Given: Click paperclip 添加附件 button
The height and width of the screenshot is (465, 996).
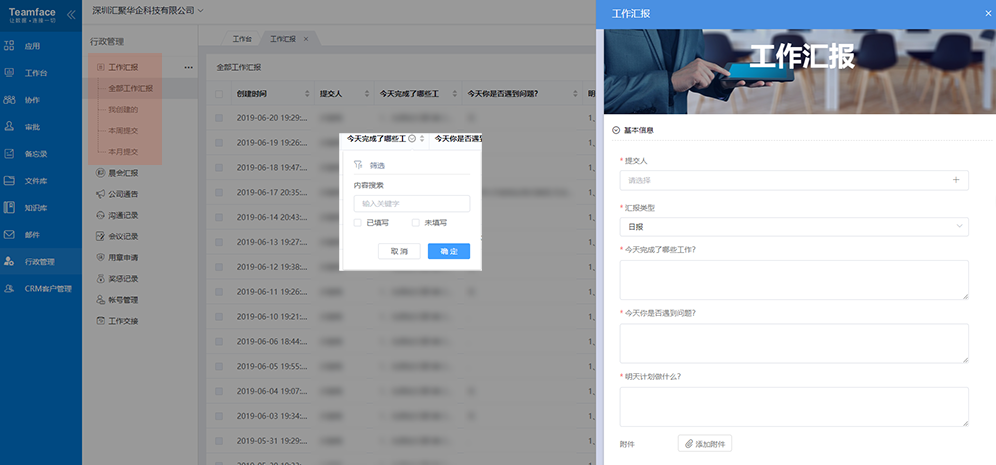Looking at the screenshot, I should coord(705,443).
